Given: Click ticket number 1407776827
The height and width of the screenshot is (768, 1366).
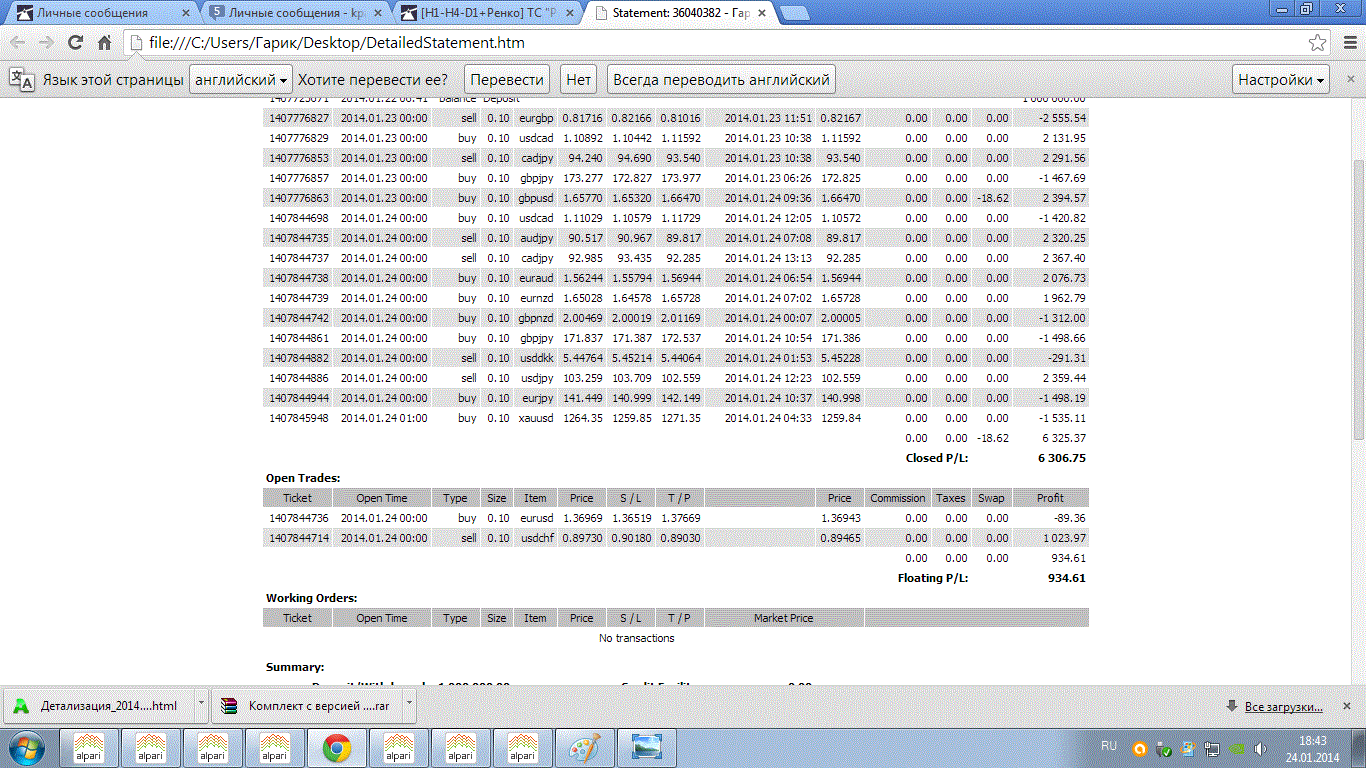Looking at the screenshot, I should [x=298, y=118].
